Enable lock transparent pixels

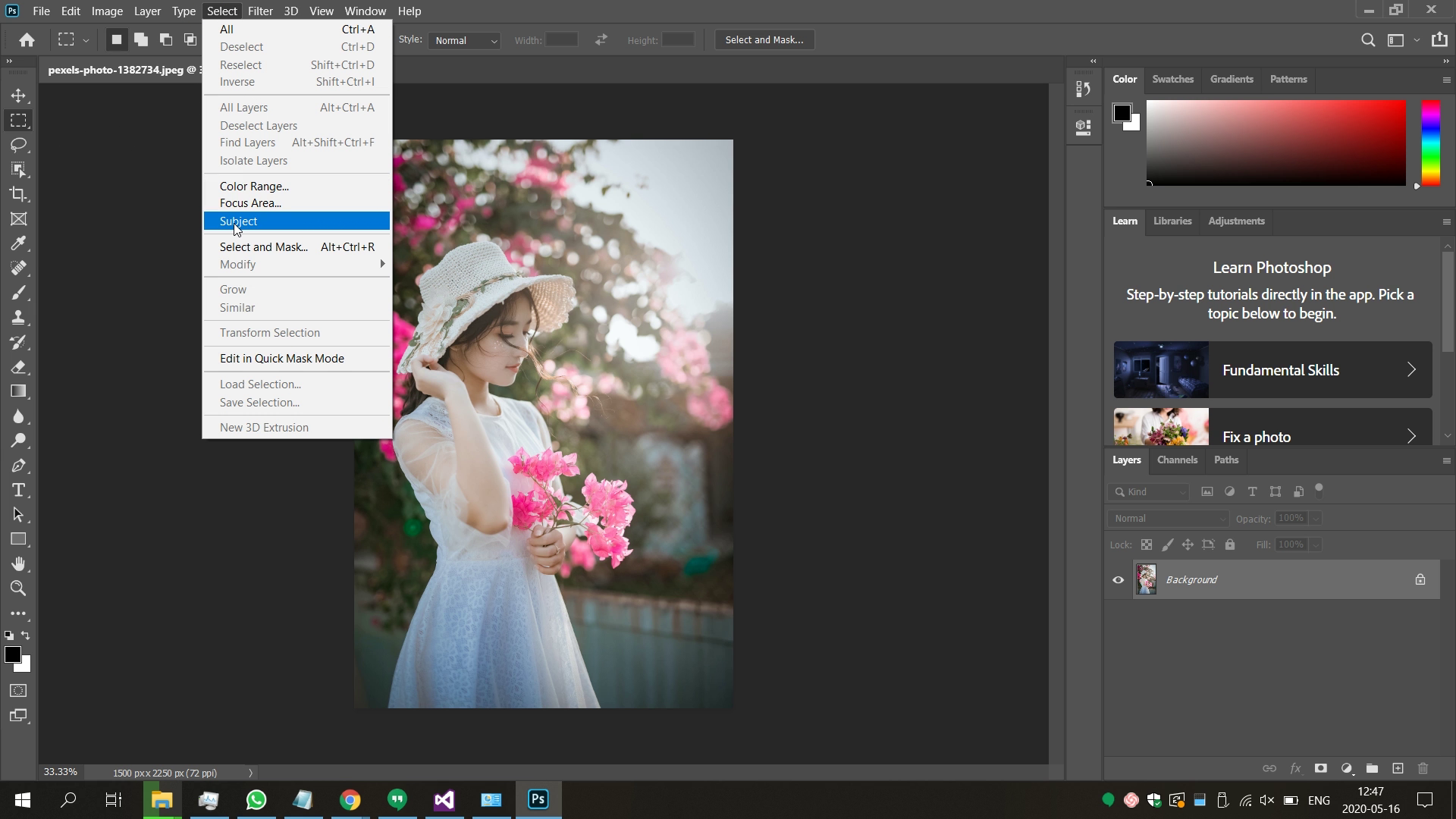(x=1146, y=544)
